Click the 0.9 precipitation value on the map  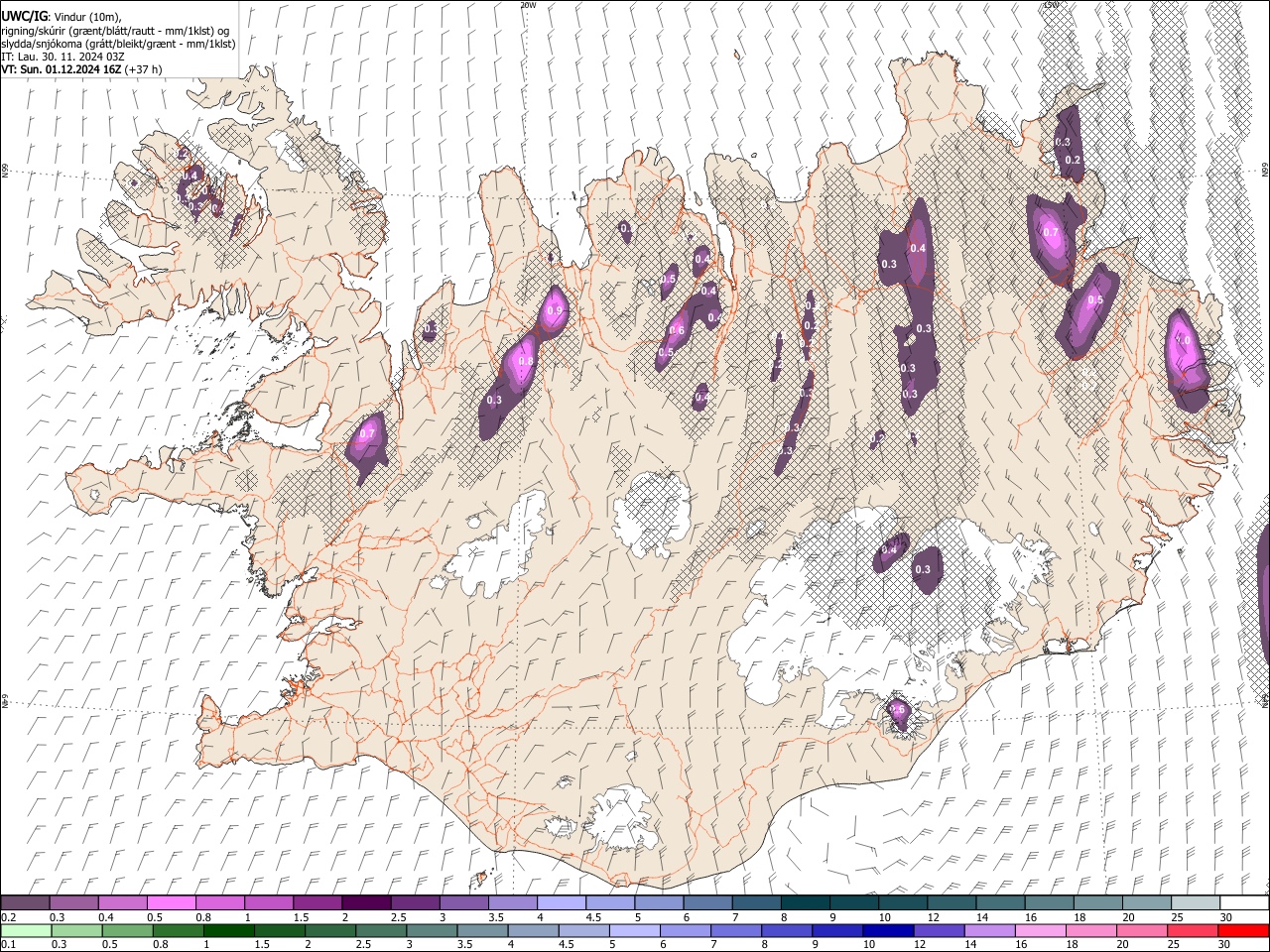[x=555, y=311]
